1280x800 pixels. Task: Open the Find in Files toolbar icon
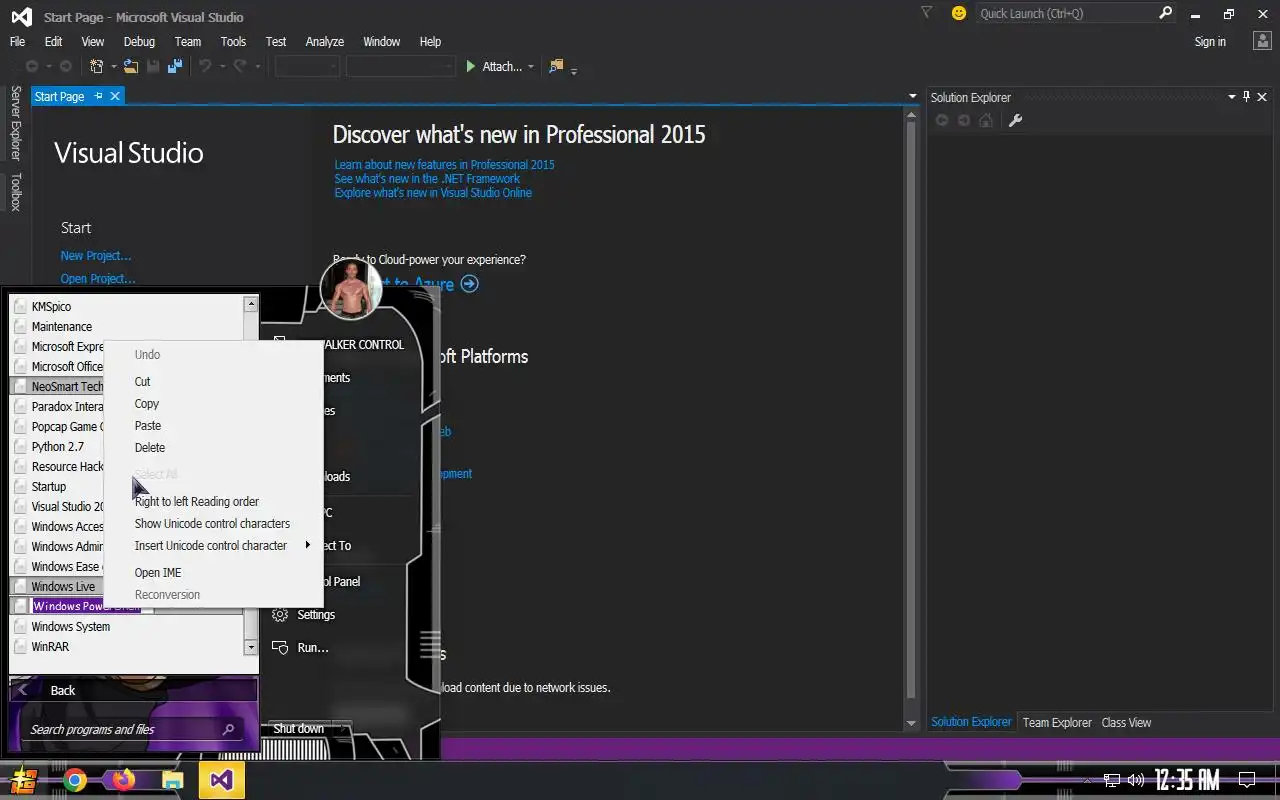point(557,66)
